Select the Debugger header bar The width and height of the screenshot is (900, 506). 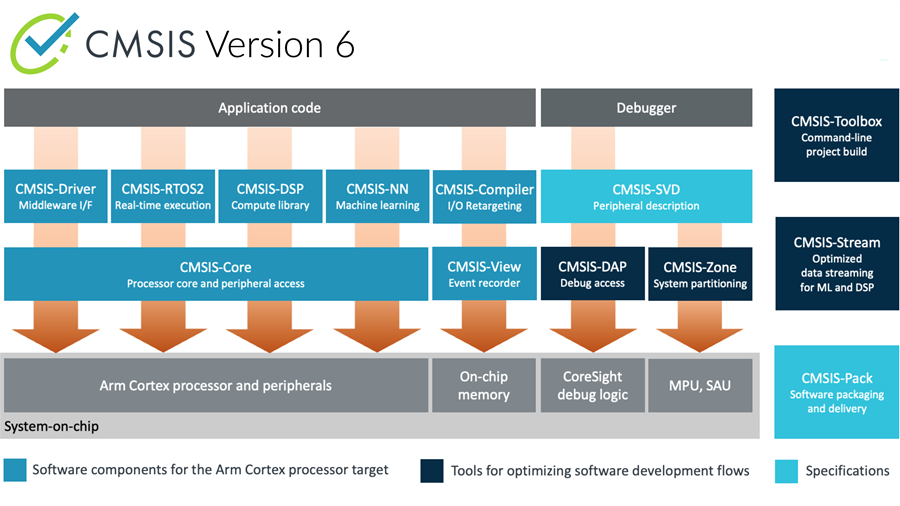(x=646, y=108)
